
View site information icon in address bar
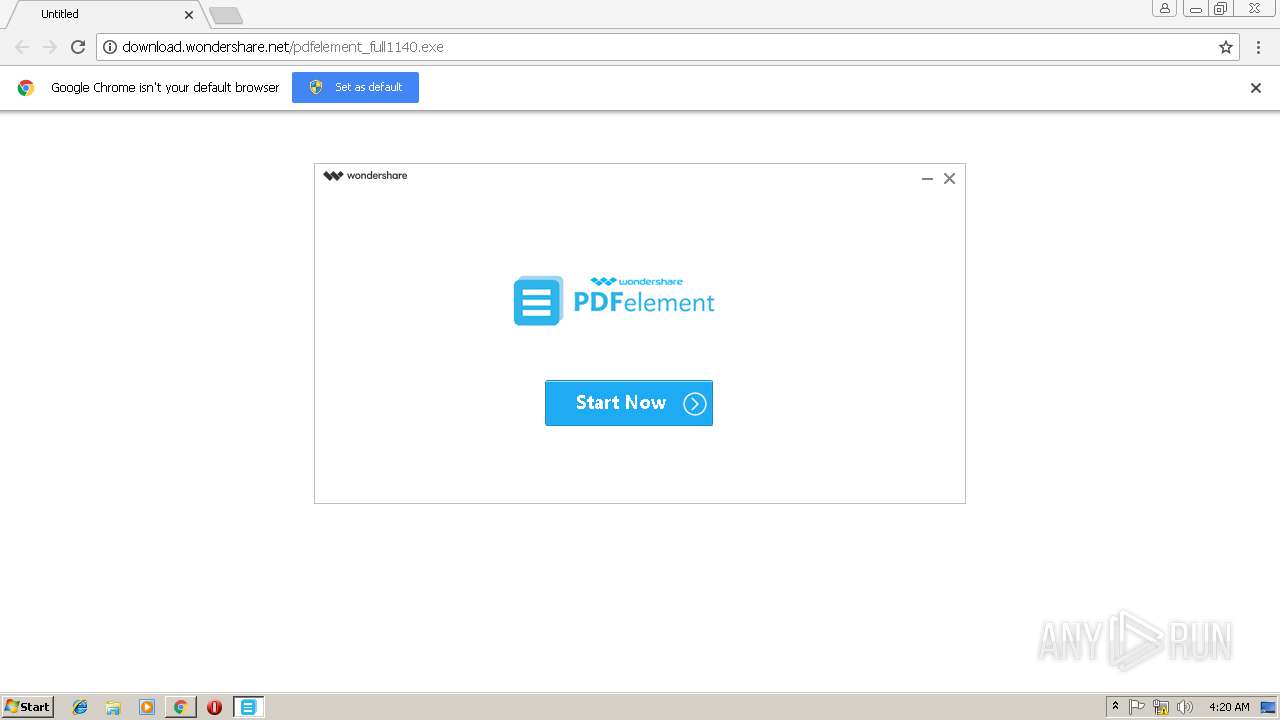pyautogui.click(x=110, y=47)
